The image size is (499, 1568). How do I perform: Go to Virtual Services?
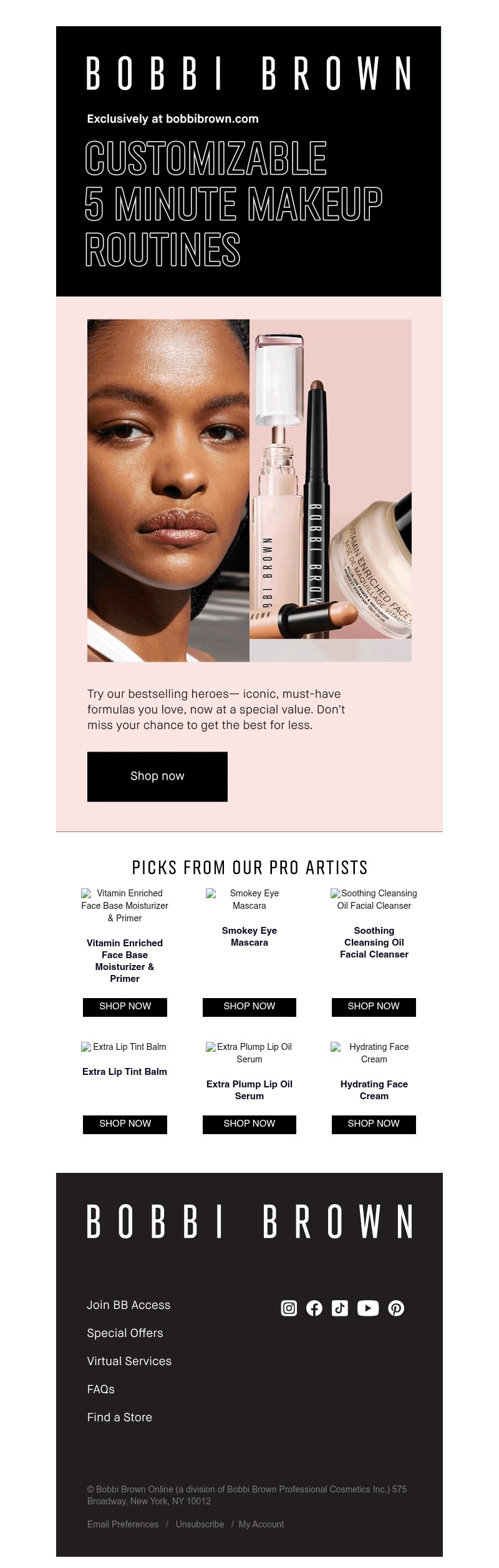(x=129, y=1361)
